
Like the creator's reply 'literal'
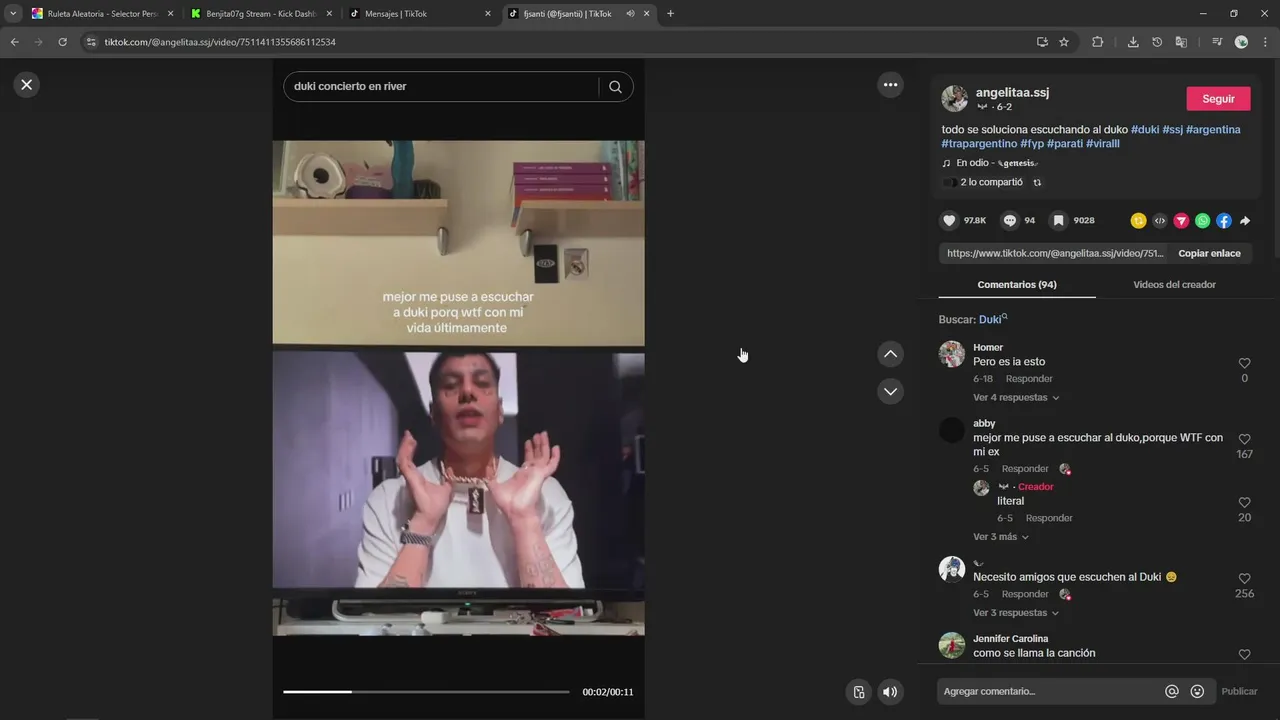[x=1245, y=502]
